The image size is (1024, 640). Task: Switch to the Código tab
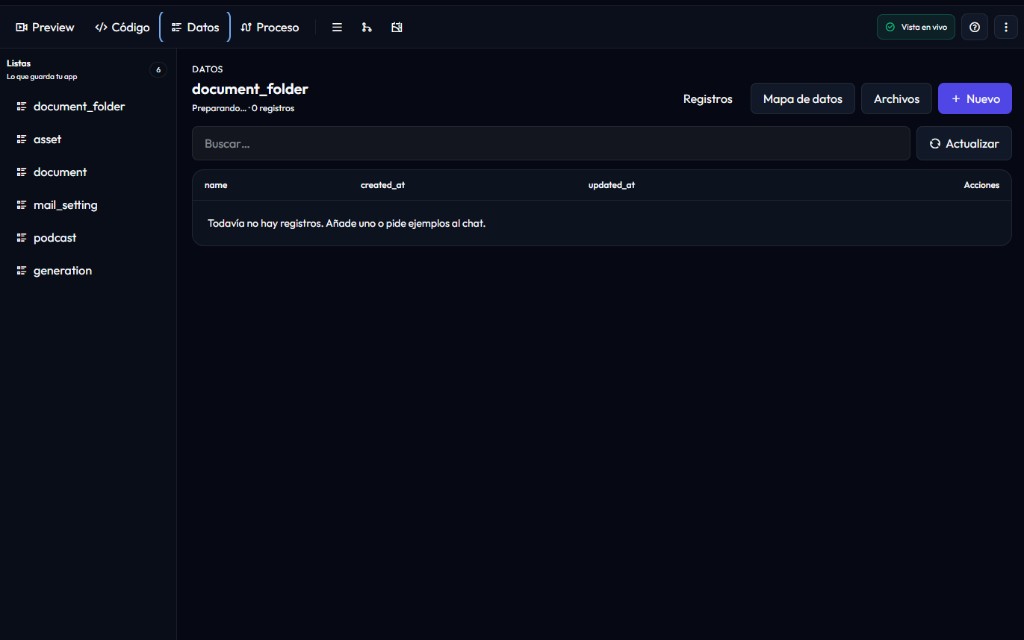pyautogui.click(x=122, y=27)
